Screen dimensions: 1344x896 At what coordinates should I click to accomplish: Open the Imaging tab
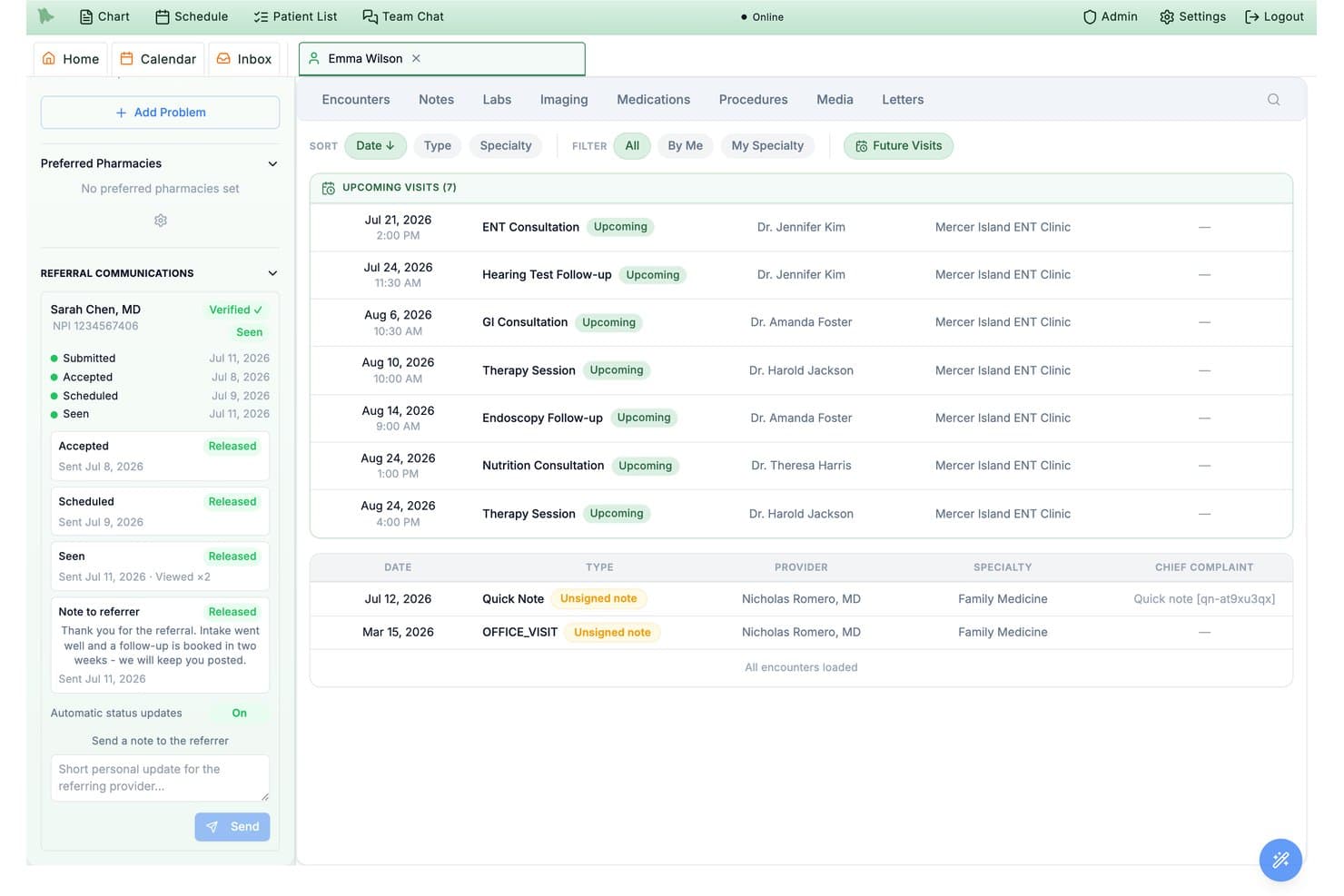tap(564, 100)
